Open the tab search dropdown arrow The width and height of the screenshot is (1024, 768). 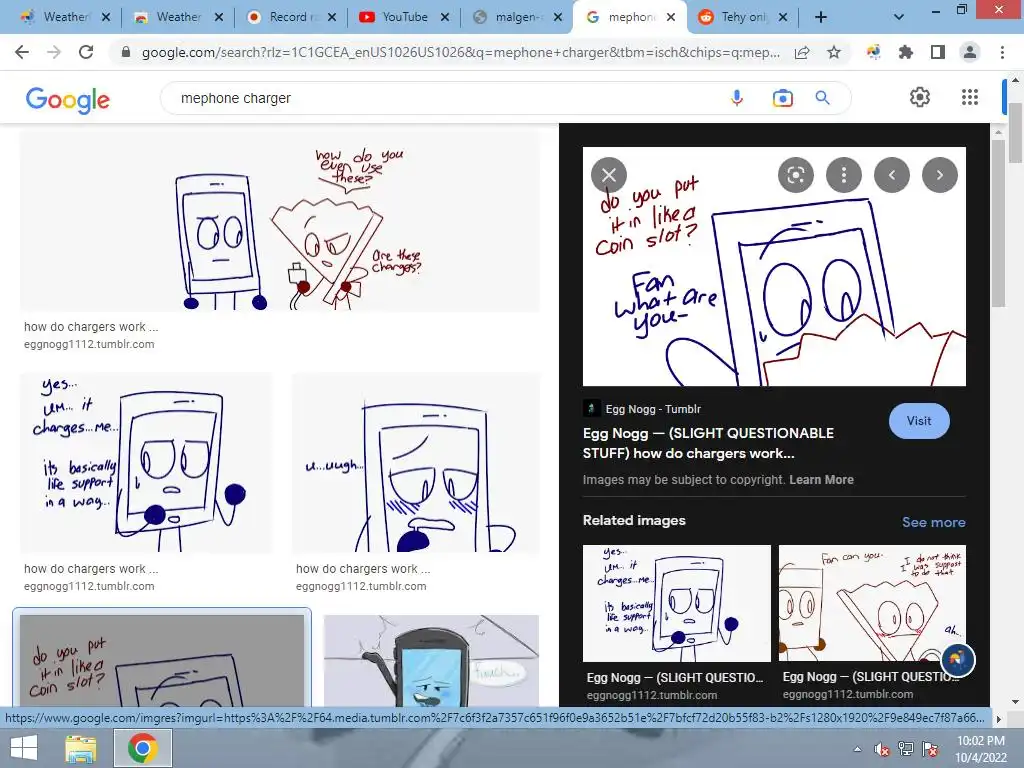click(899, 18)
